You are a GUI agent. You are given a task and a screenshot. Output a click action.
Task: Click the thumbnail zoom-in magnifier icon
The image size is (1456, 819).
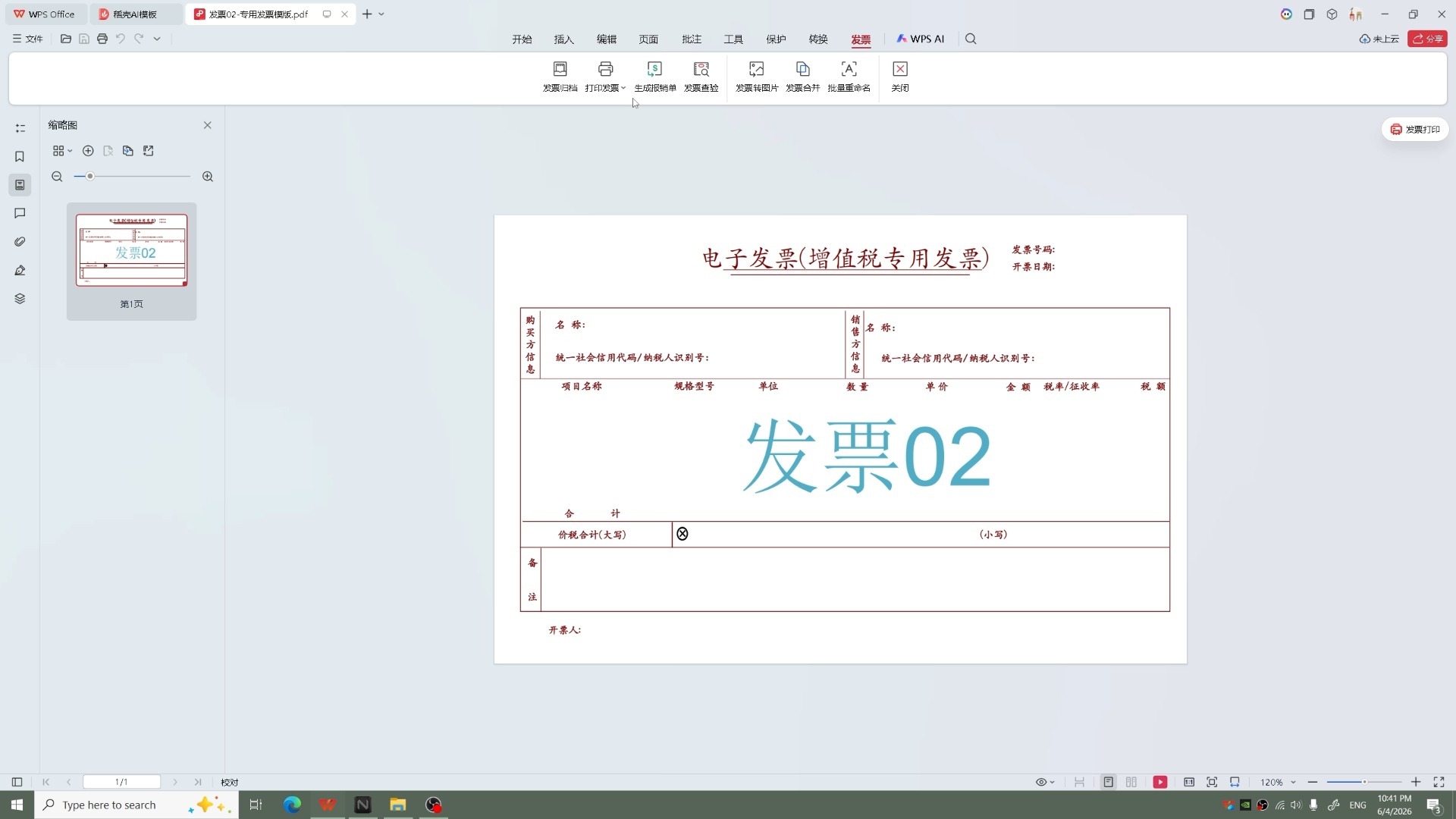coord(208,177)
